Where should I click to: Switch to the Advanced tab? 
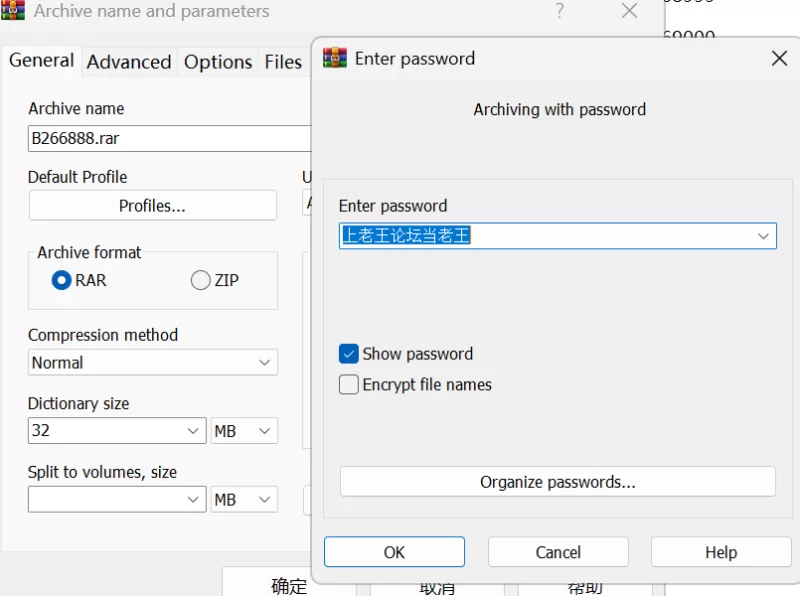click(129, 62)
